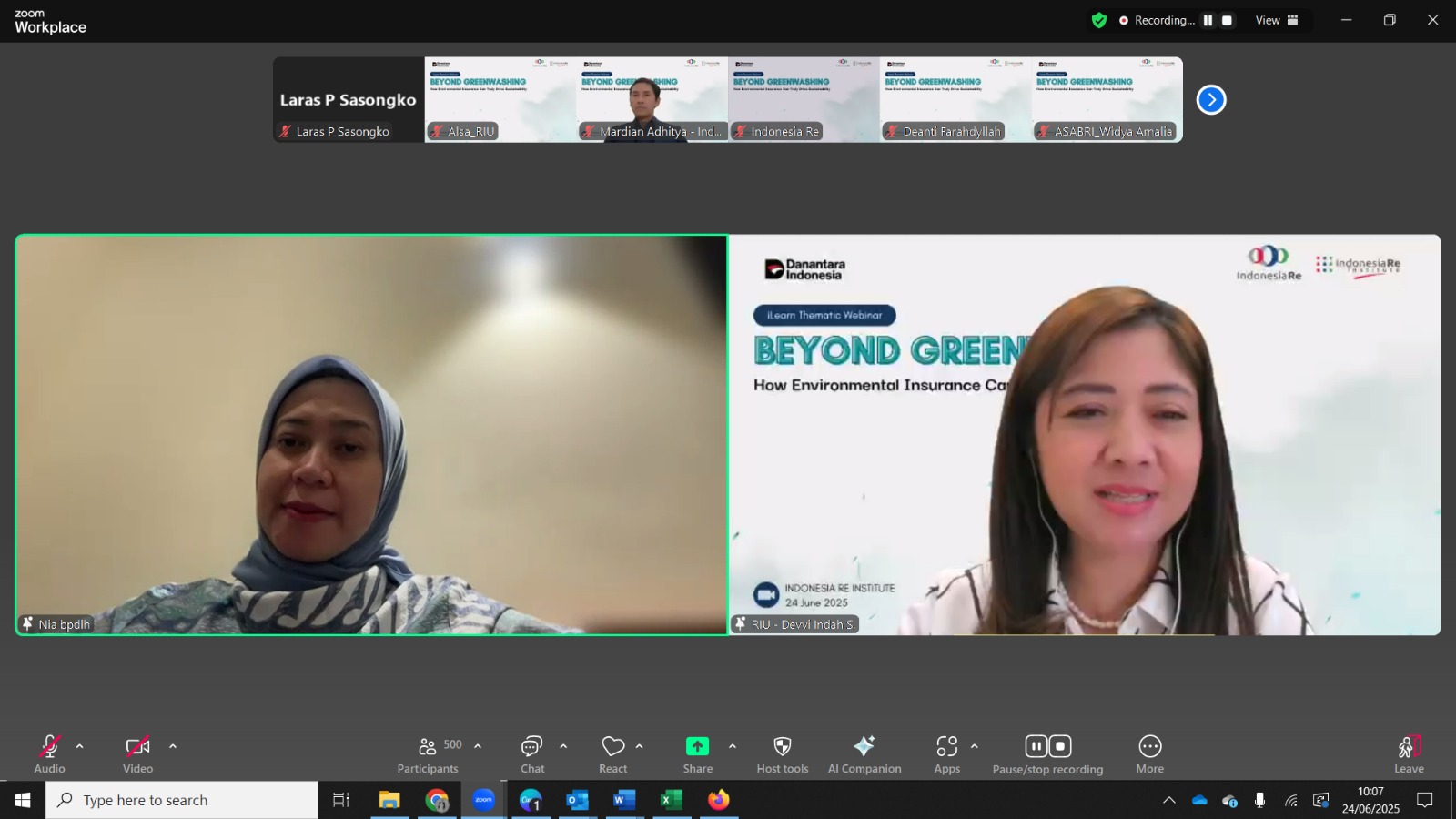Expand the share options arrow beside Share
This screenshot has height=819, width=1456.
point(733,746)
